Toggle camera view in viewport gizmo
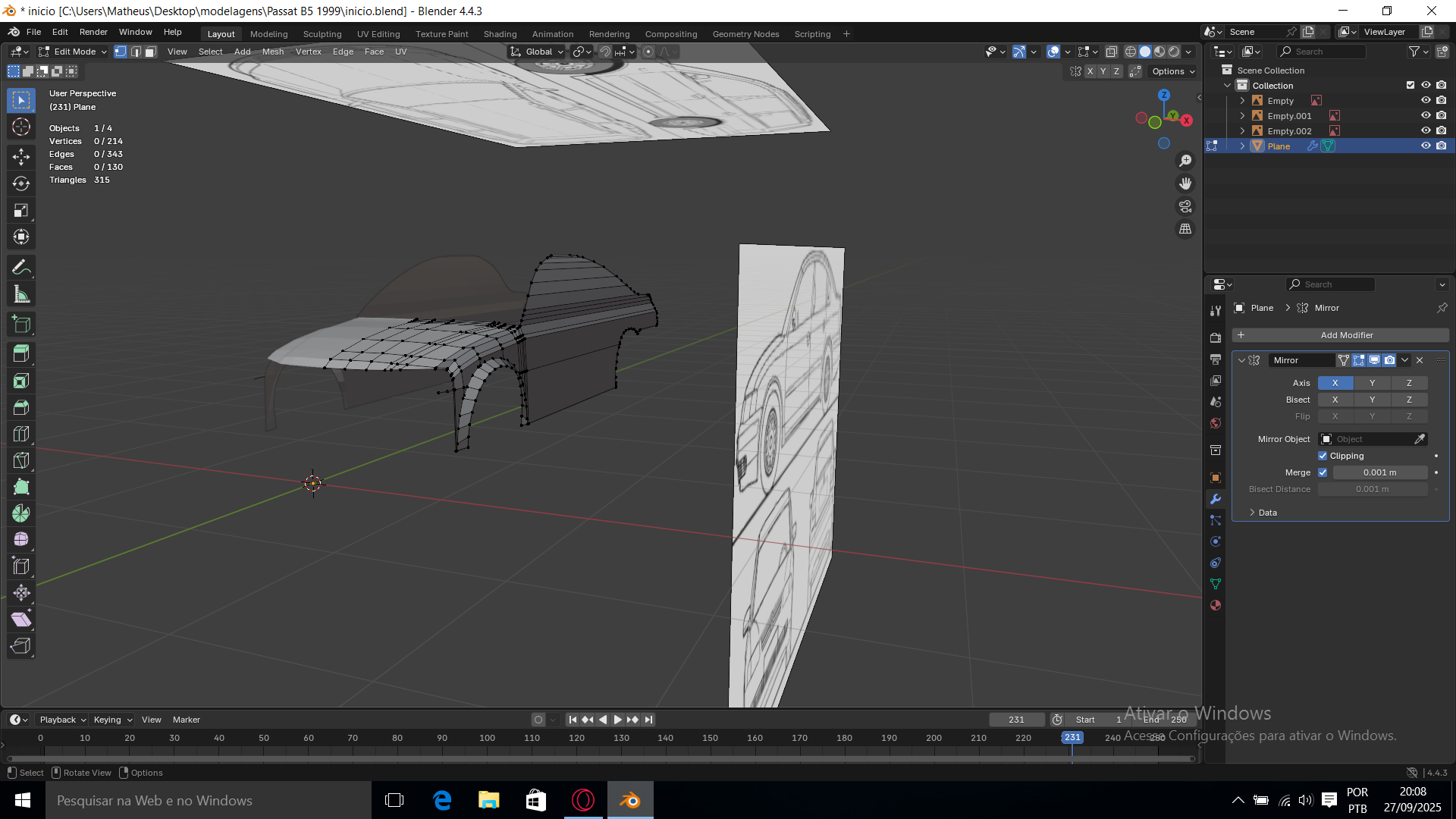Image resolution: width=1456 pixels, height=819 pixels. pos(1185,206)
